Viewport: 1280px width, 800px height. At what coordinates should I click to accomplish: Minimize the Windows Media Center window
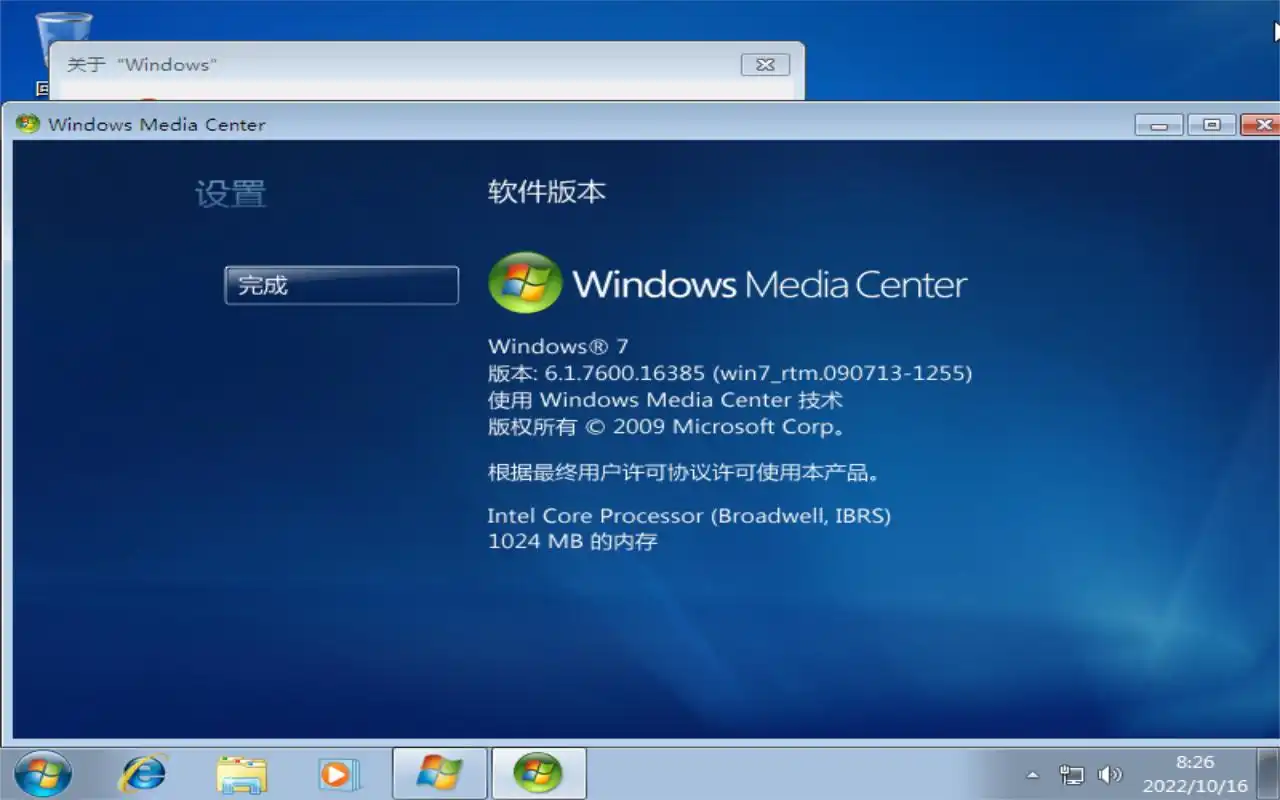(1160, 125)
